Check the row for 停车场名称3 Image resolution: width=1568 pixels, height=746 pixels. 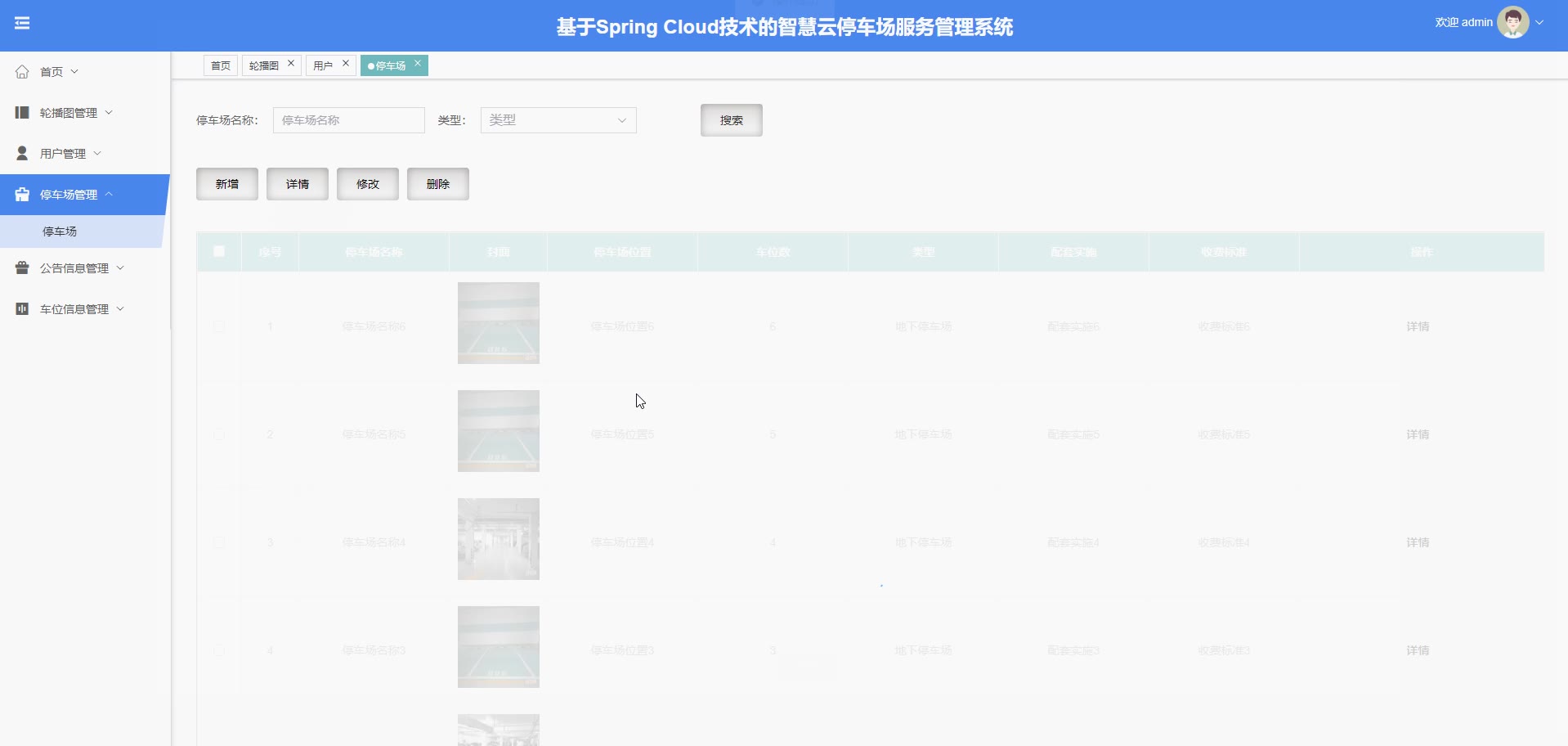(219, 650)
